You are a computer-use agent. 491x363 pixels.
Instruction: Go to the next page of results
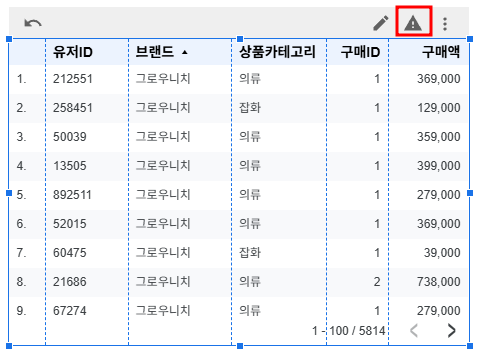pyautogui.click(x=452, y=331)
